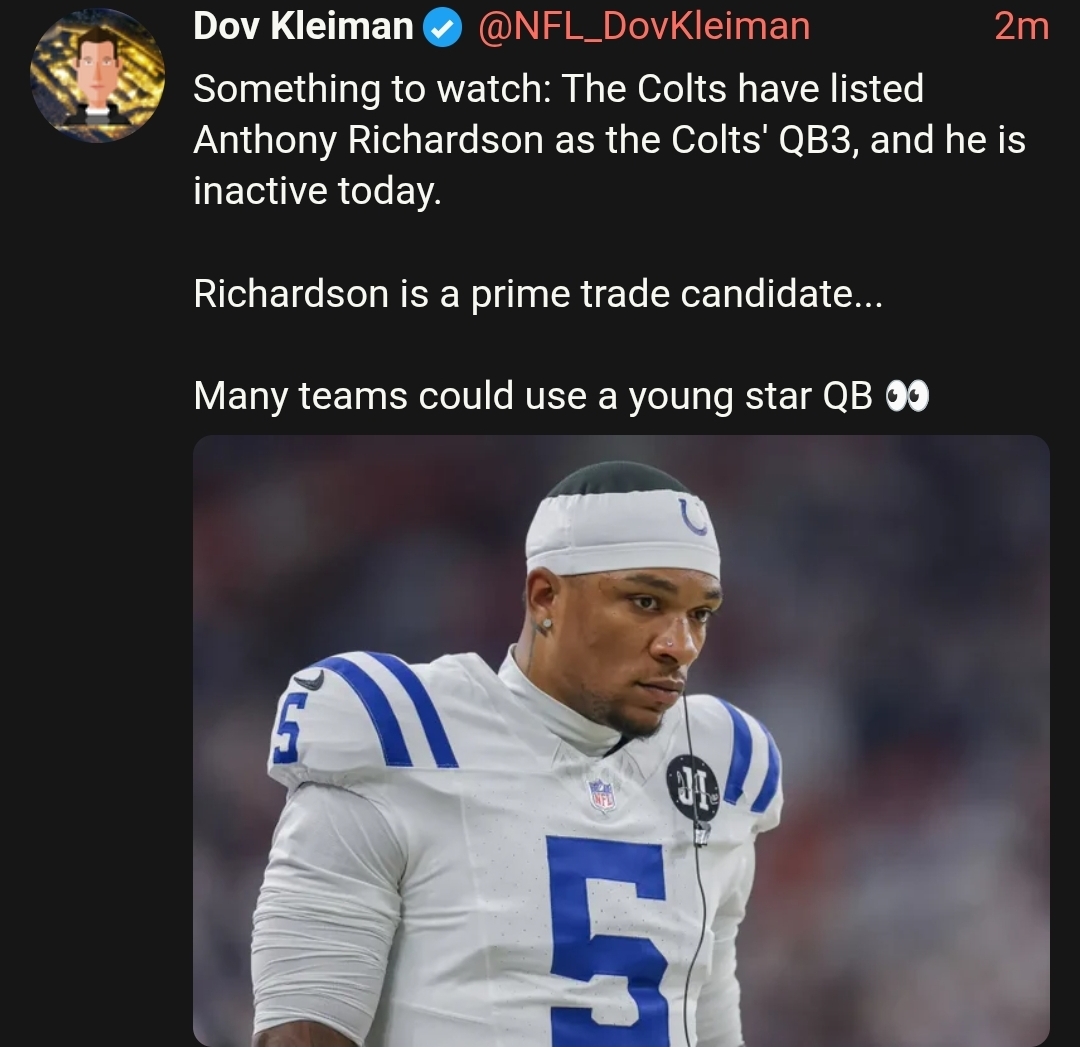Click "Richardson is a prime trade candidate" text
The image size is (1080, 1047).
[537, 294]
